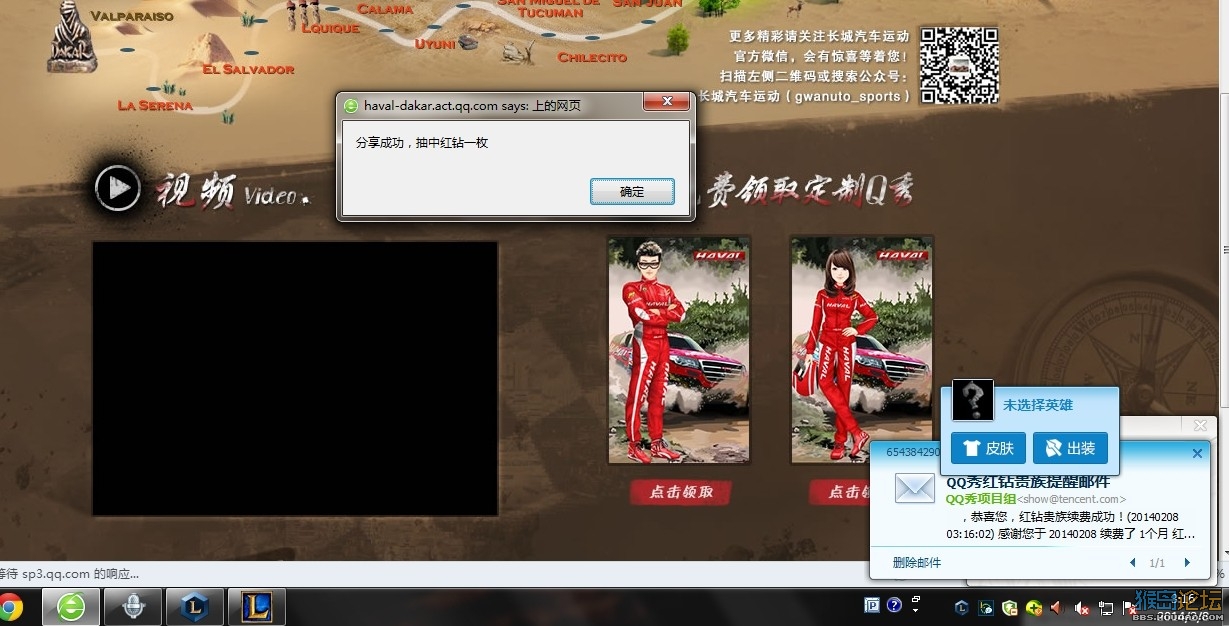Click the WeChat QR code image
This screenshot has height=626, width=1229.
tap(959, 65)
